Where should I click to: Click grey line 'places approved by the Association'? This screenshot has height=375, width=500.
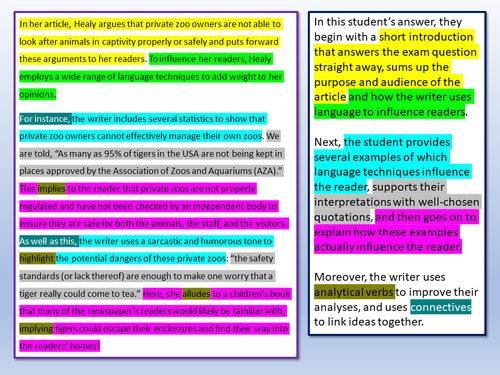151,171
